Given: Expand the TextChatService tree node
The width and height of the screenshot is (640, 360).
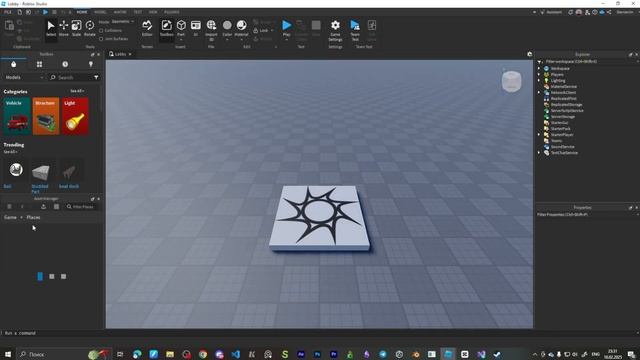Looking at the screenshot, I should (539, 153).
